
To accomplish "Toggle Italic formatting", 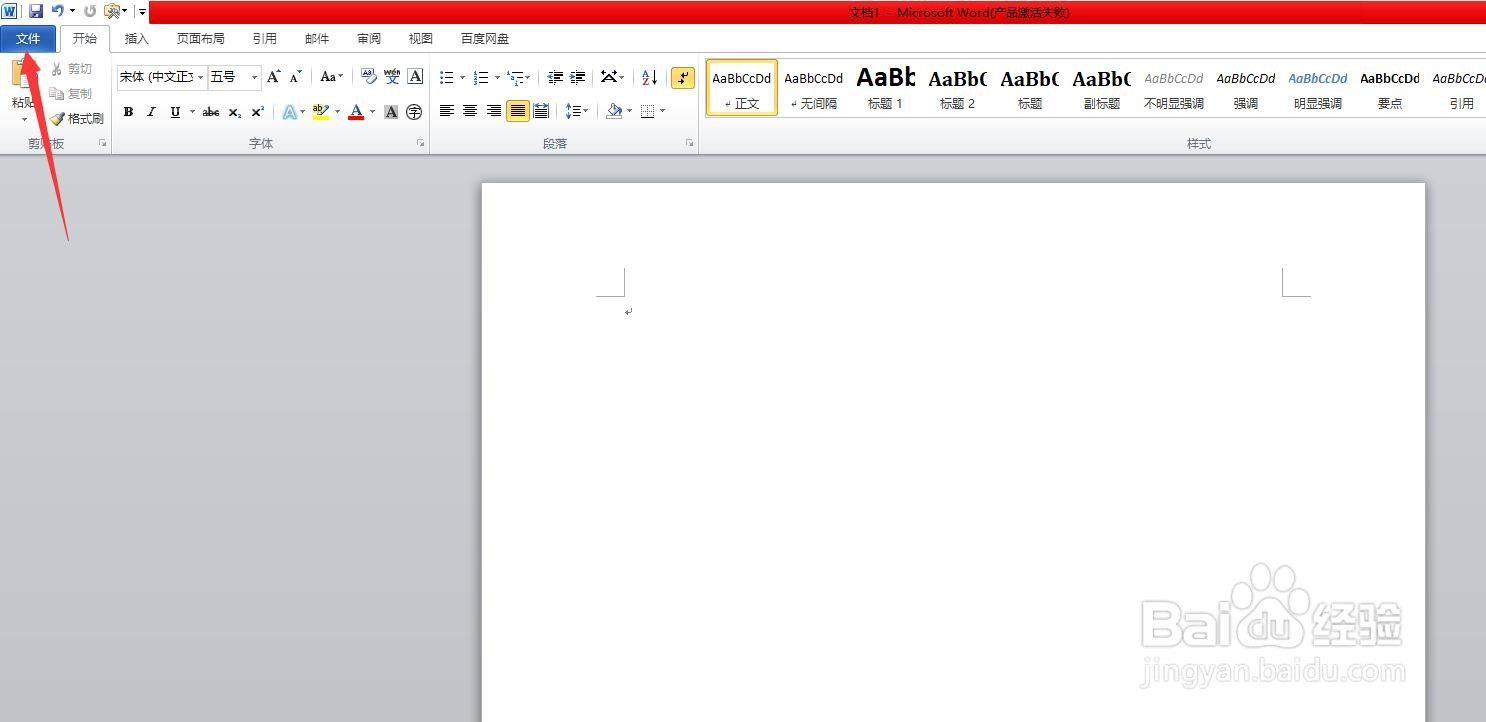I will [x=152, y=112].
